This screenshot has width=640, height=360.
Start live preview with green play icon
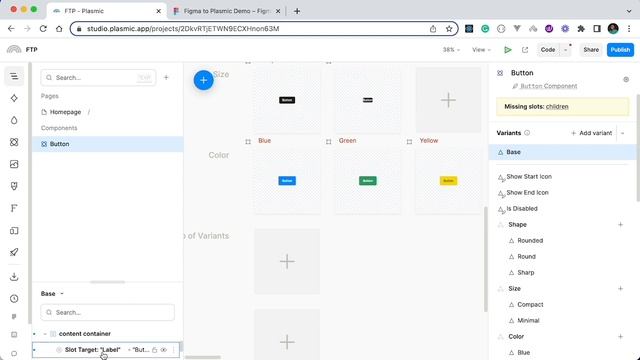508,50
